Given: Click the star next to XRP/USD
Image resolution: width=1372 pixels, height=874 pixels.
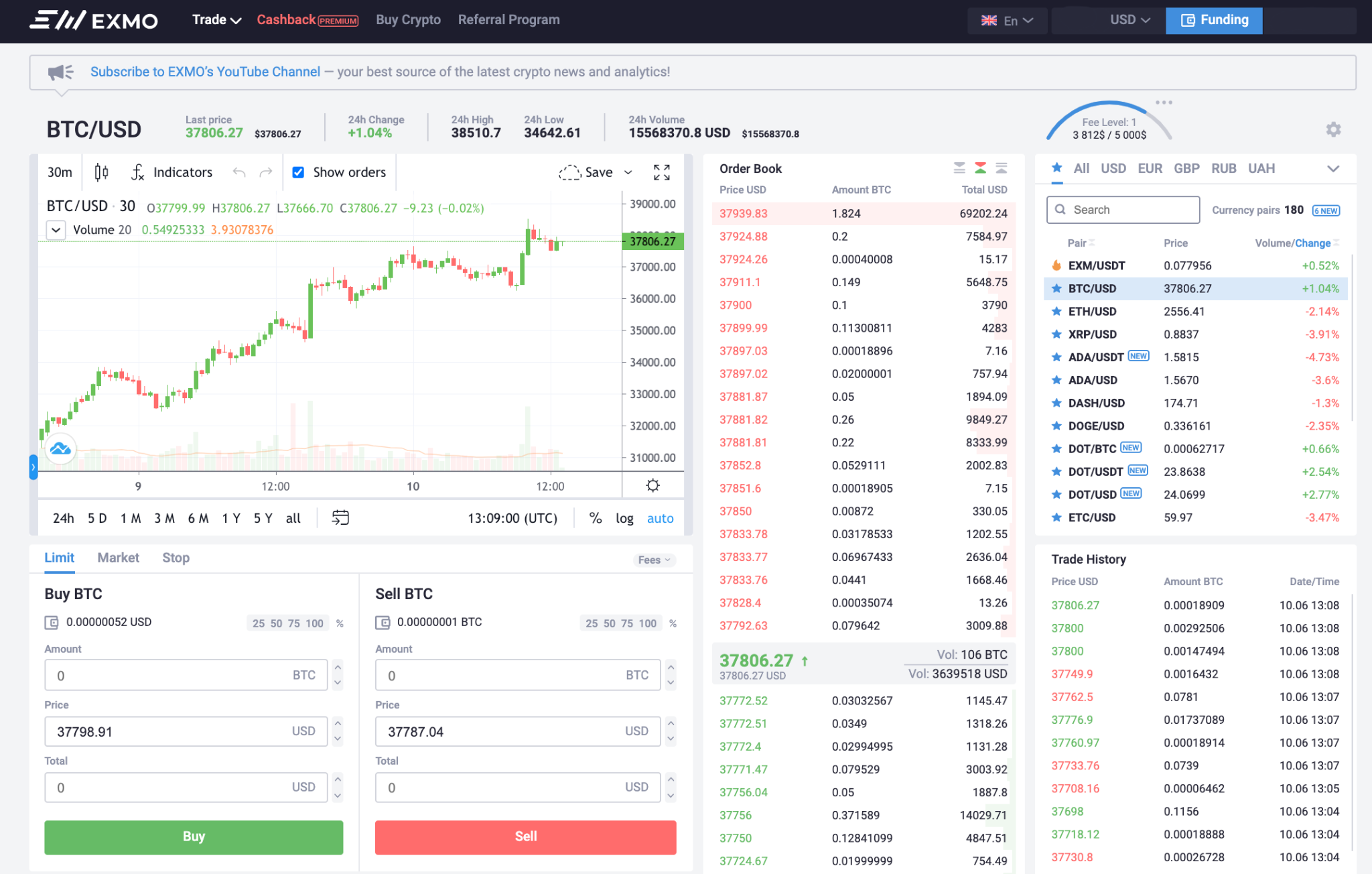Looking at the screenshot, I should click(1056, 334).
